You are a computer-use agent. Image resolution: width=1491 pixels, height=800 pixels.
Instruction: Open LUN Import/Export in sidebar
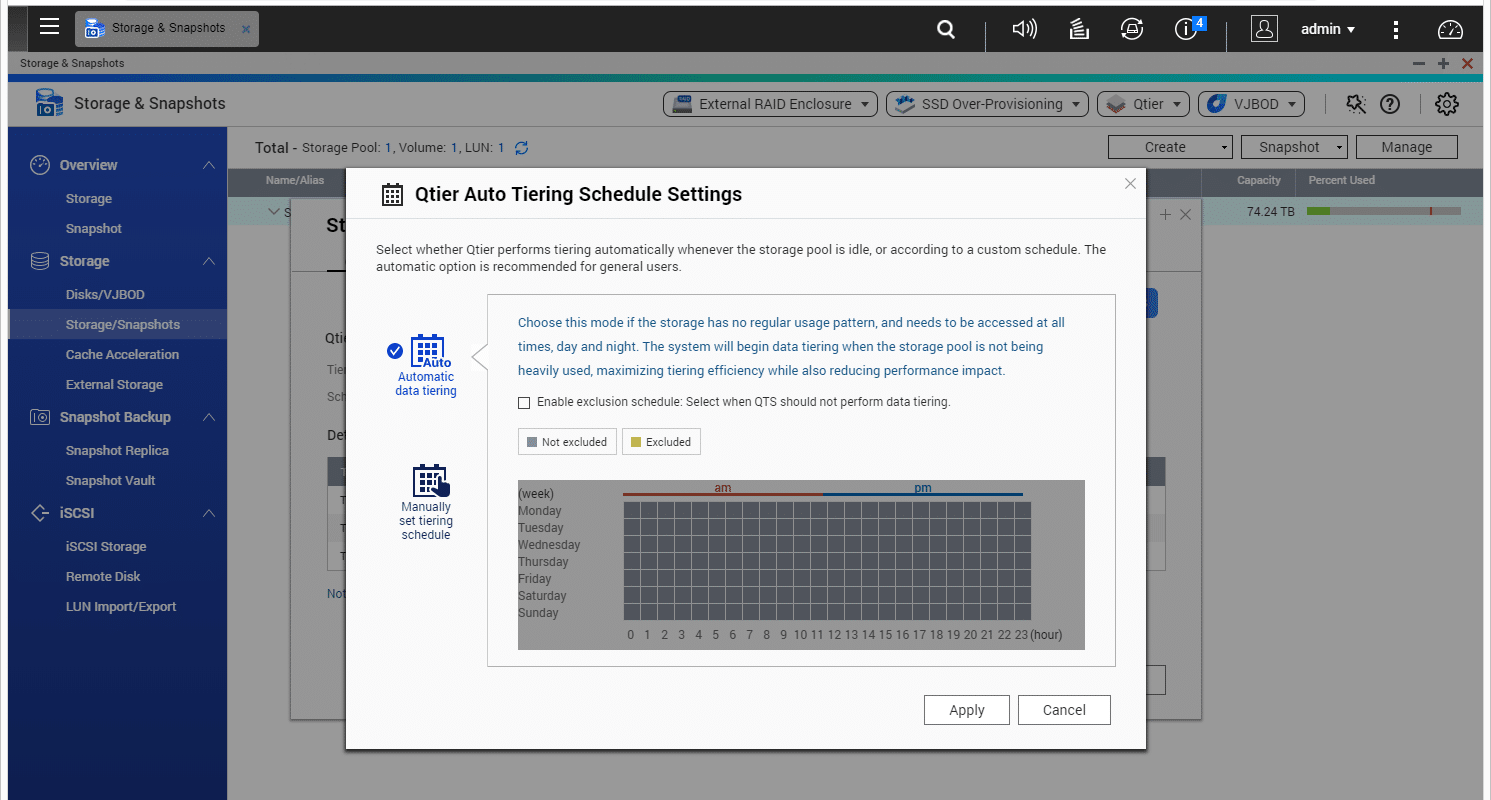pyautogui.click(x=121, y=607)
